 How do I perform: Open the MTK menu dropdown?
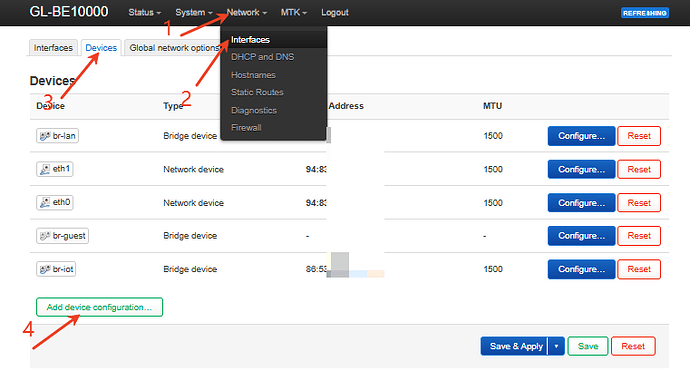click(x=294, y=13)
